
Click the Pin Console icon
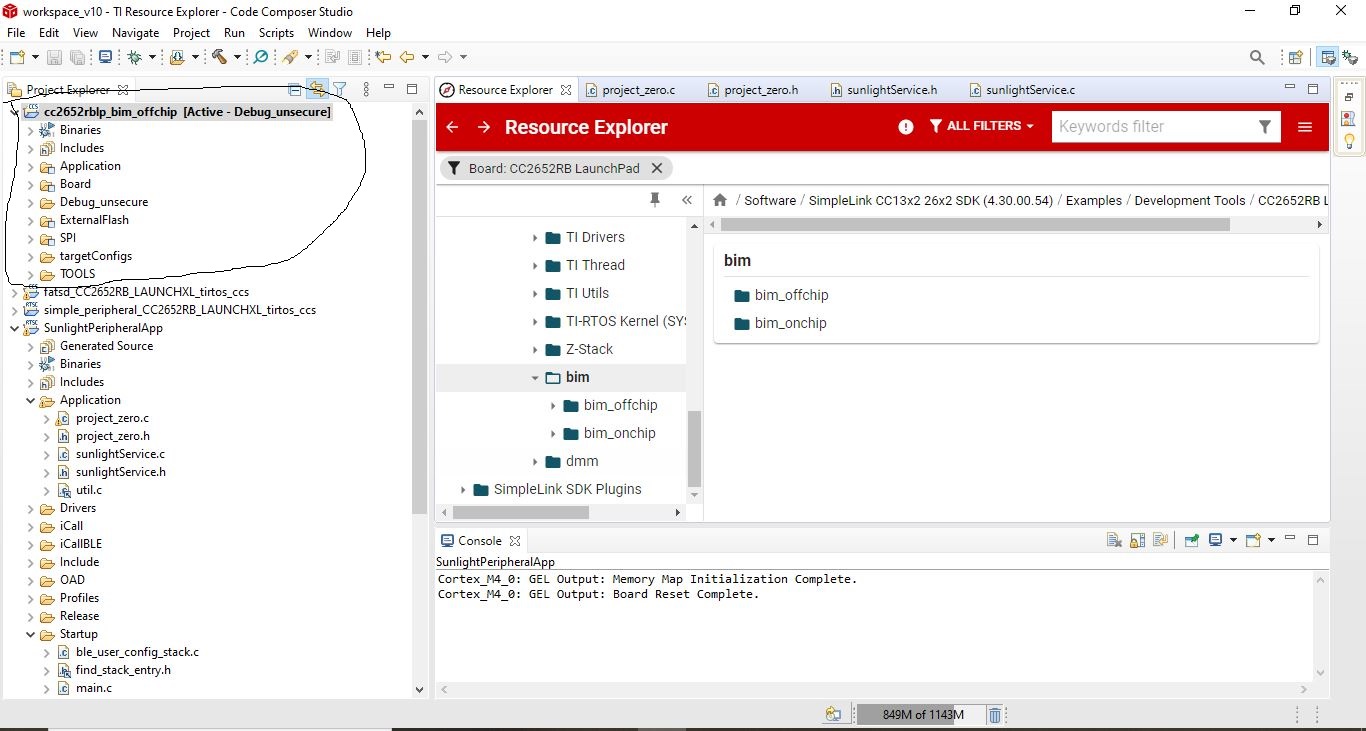[x=1192, y=540]
